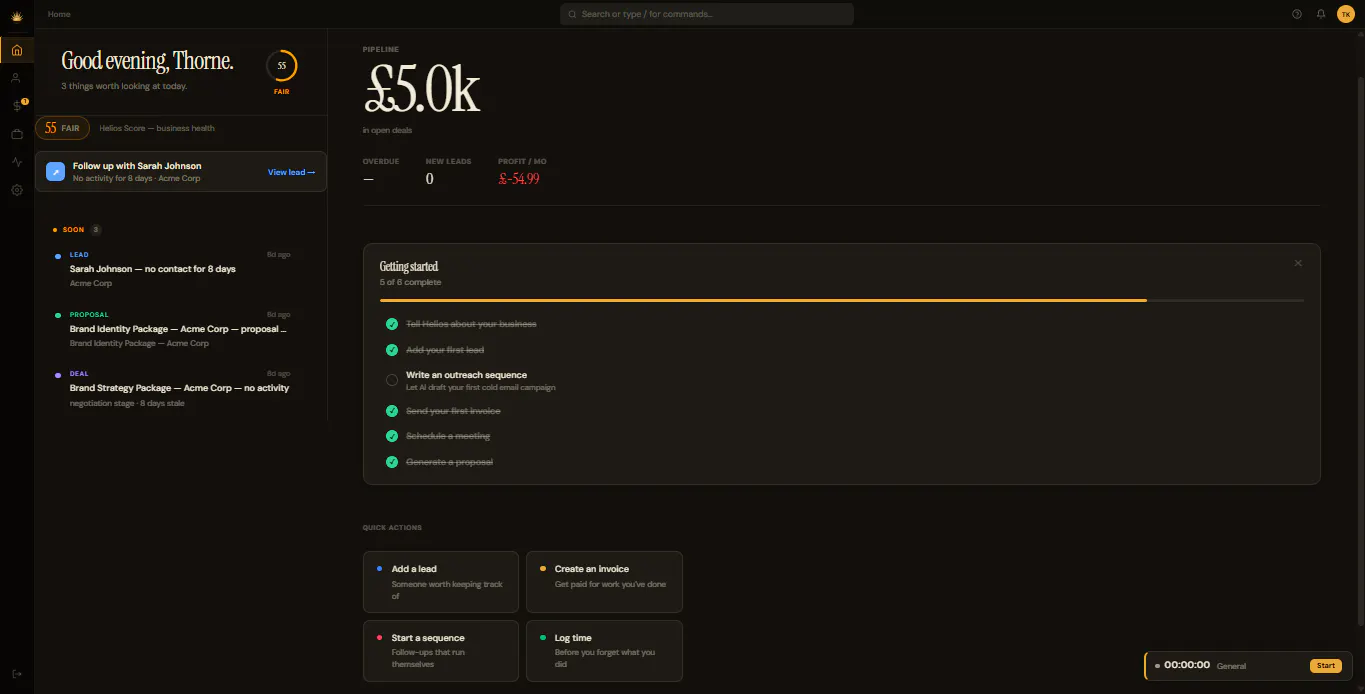Close the Getting started panel
Viewport: 1365px width, 694px height.
(1298, 263)
